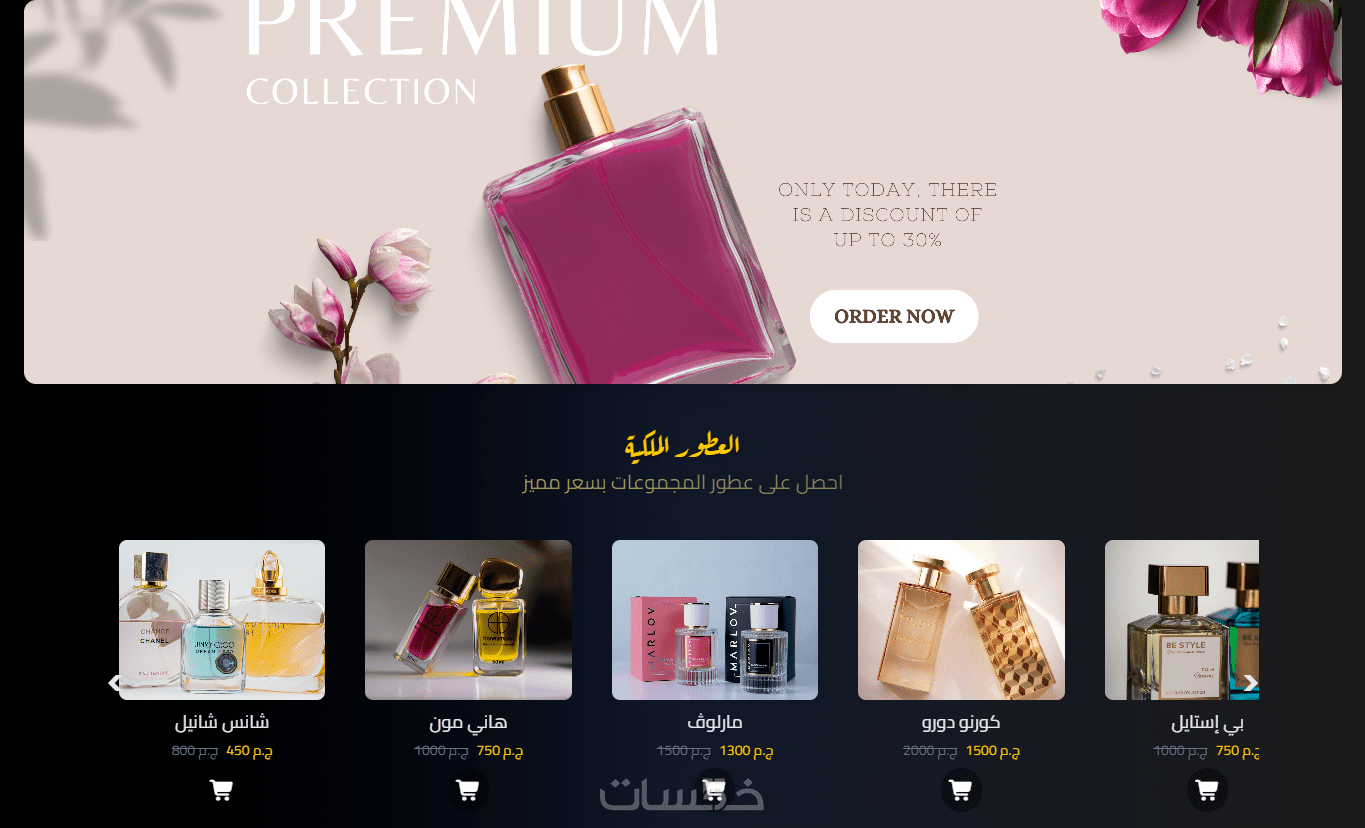
Task: Go to next products with right arrow
Action: click(x=1250, y=683)
